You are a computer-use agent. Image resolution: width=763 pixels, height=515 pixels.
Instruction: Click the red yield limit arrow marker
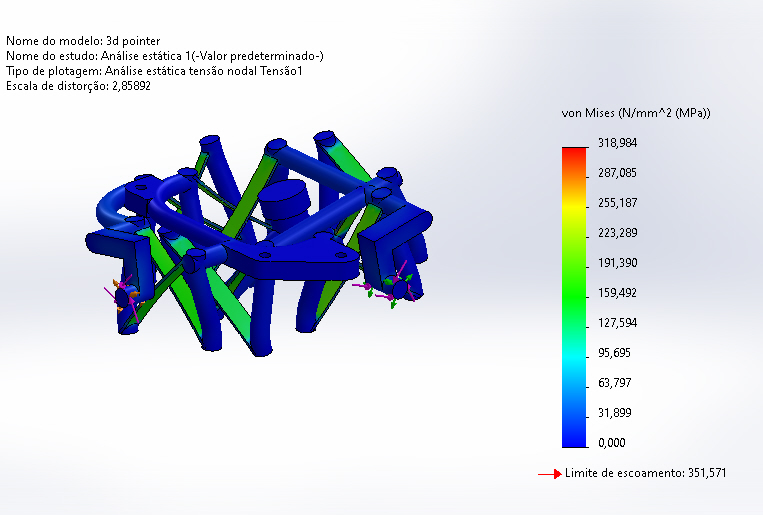click(550, 474)
